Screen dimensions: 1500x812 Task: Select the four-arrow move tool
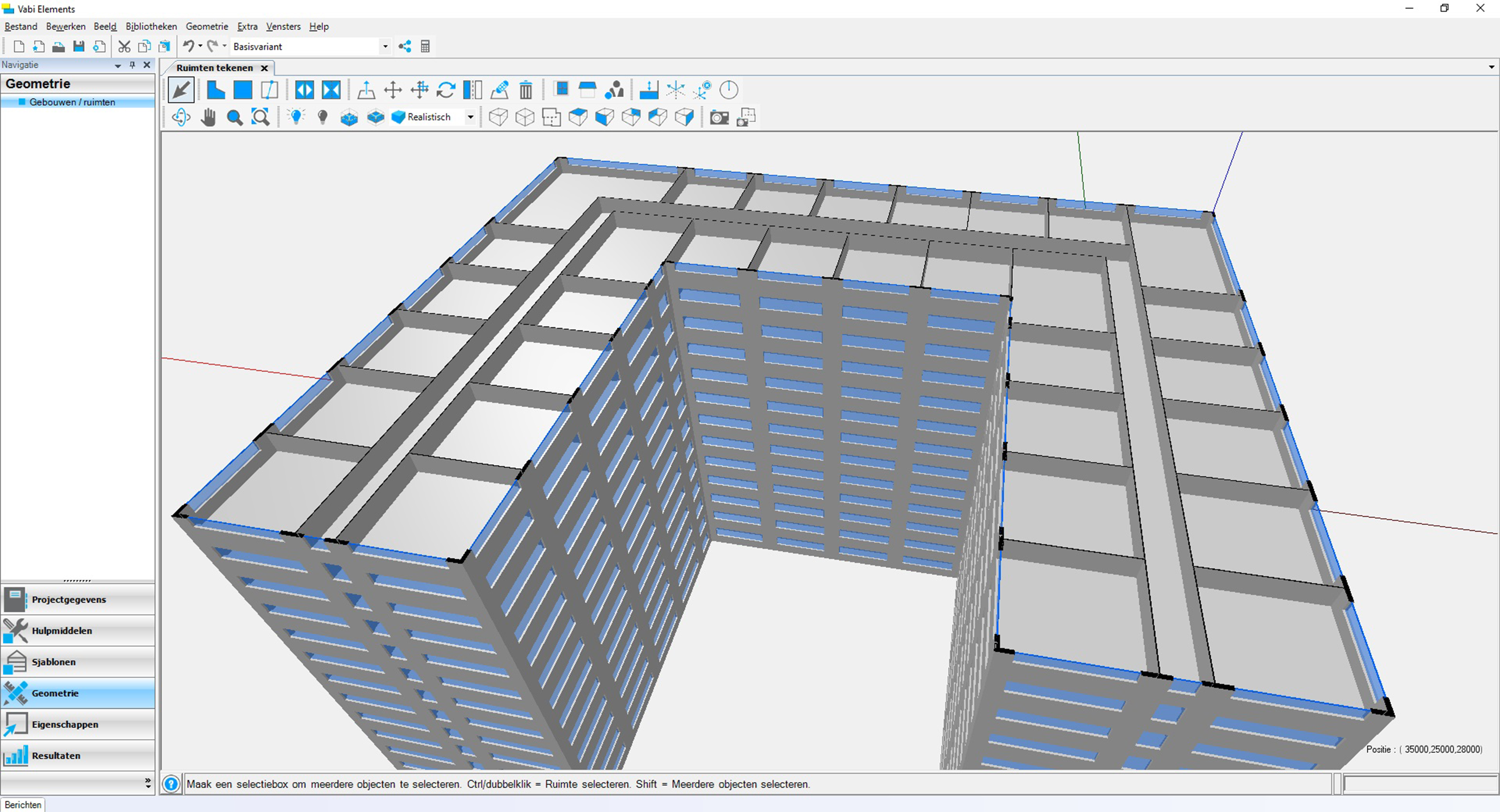coord(393,90)
